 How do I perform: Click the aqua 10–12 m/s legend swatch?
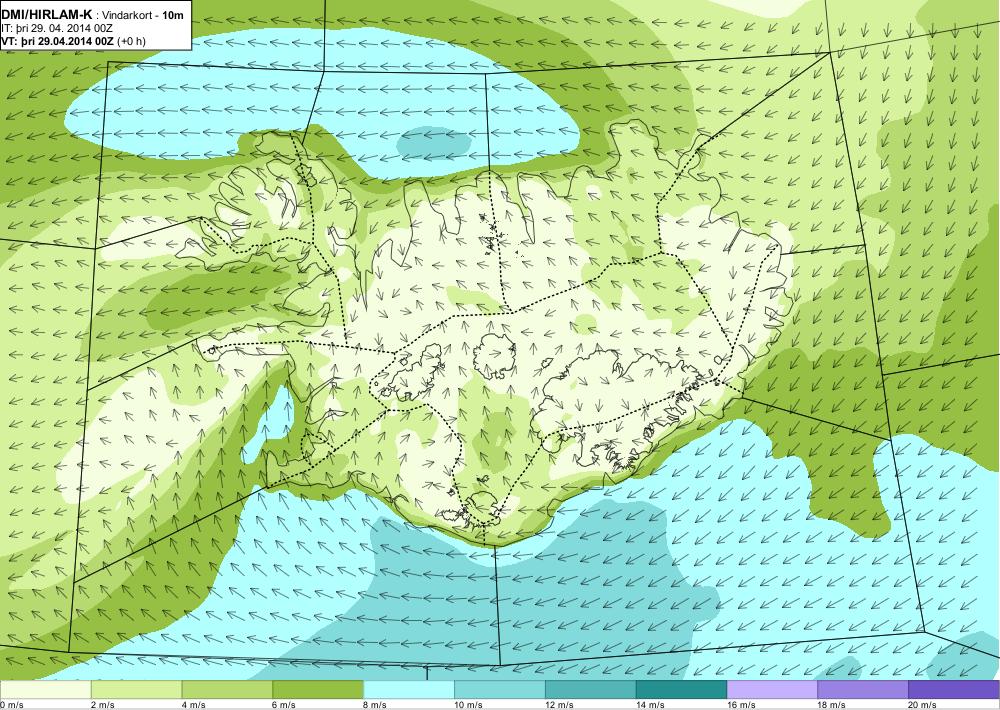pyautogui.click(x=500, y=690)
